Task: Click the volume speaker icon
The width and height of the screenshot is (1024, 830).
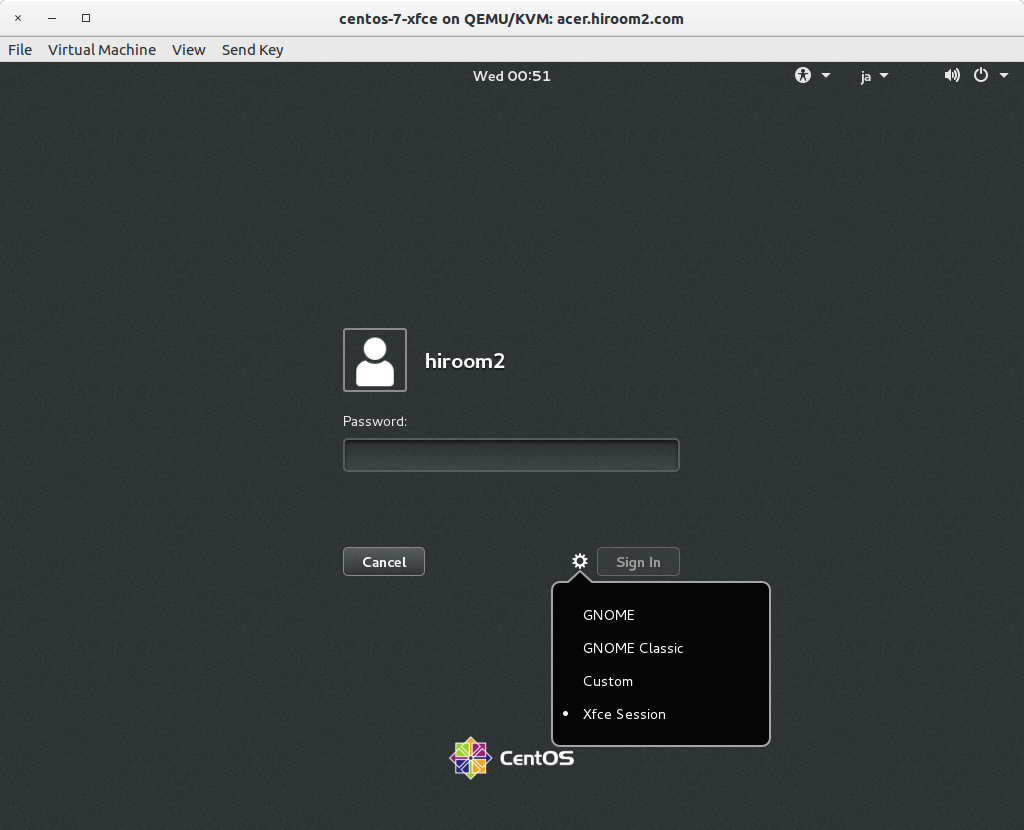Action: (951, 75)
